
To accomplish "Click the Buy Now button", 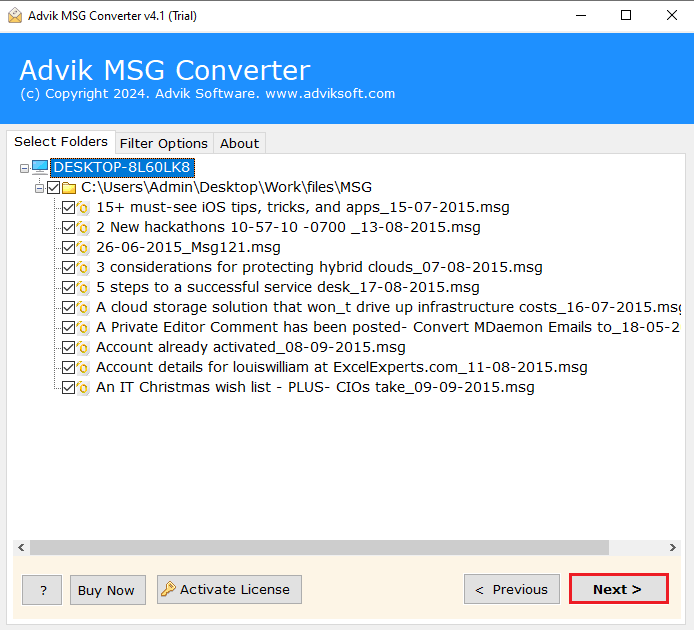I will coord(108,590).
